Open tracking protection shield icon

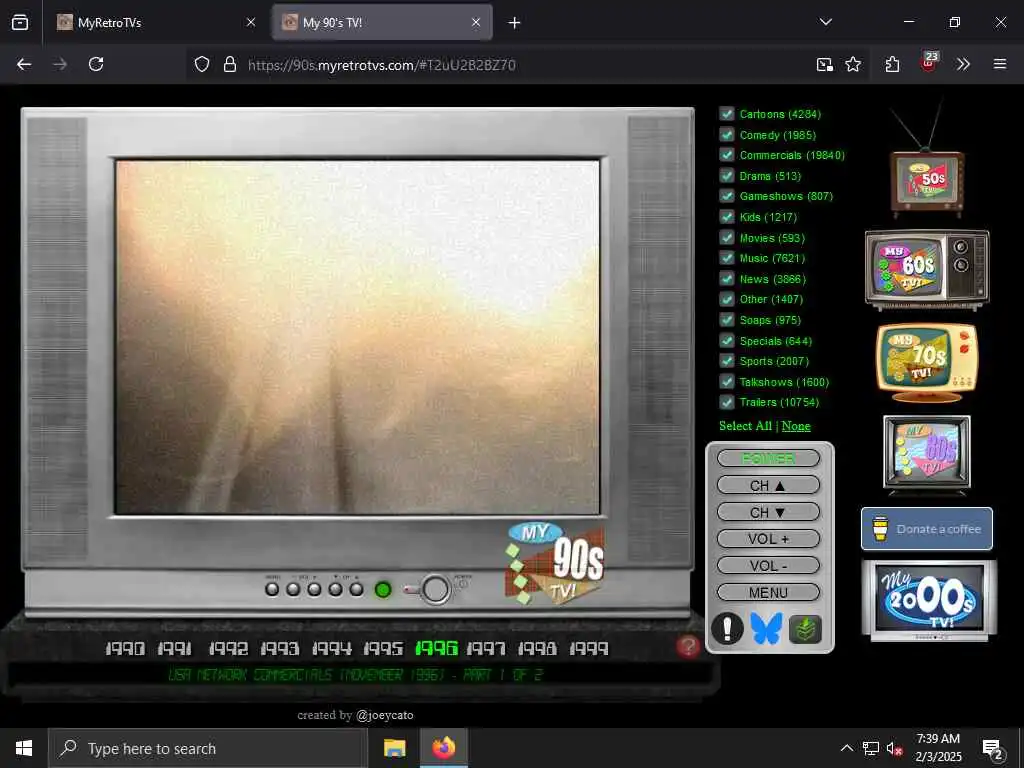(202, 64)
